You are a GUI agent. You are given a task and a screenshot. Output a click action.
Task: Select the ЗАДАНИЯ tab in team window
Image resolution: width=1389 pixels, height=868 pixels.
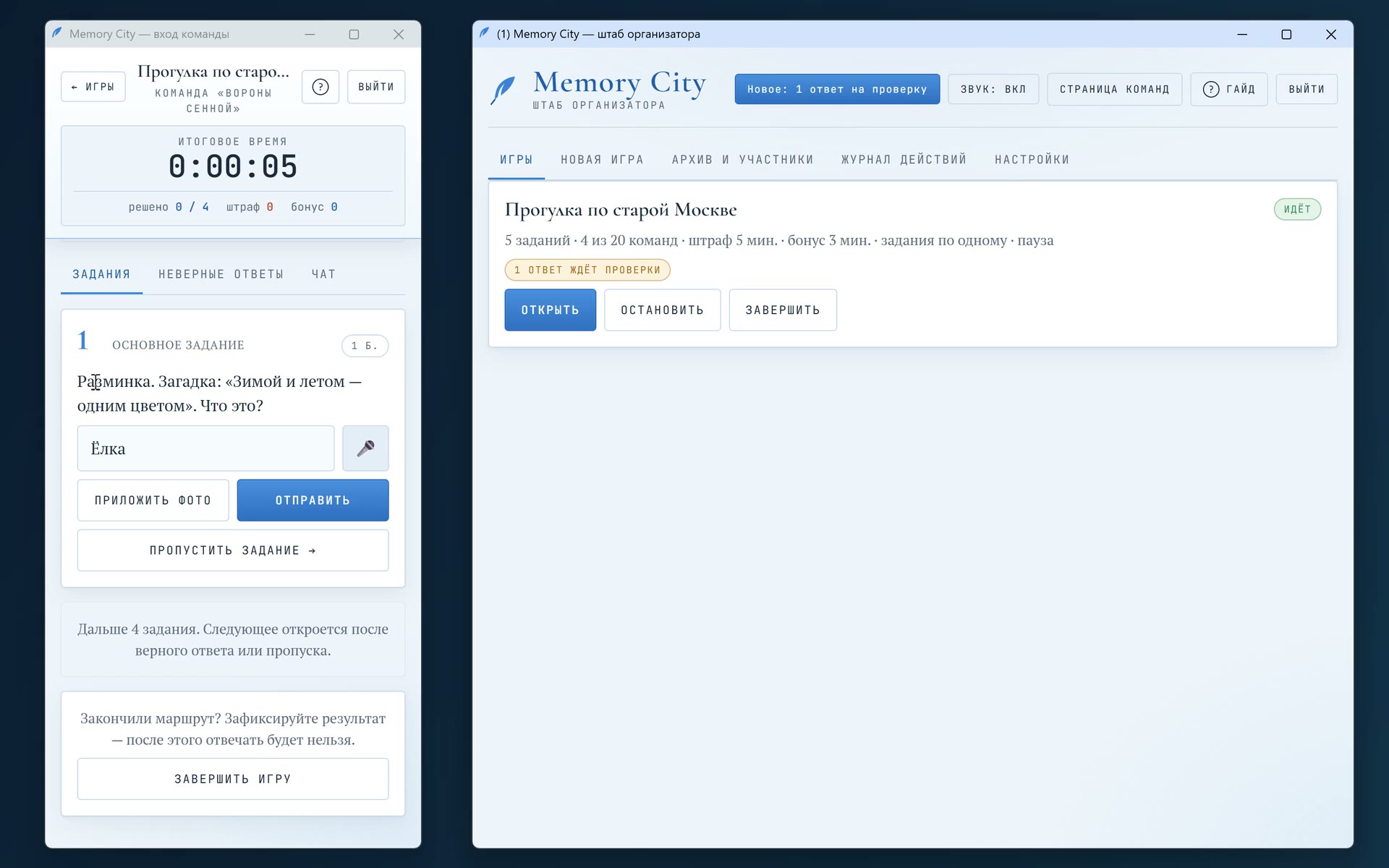101,275
